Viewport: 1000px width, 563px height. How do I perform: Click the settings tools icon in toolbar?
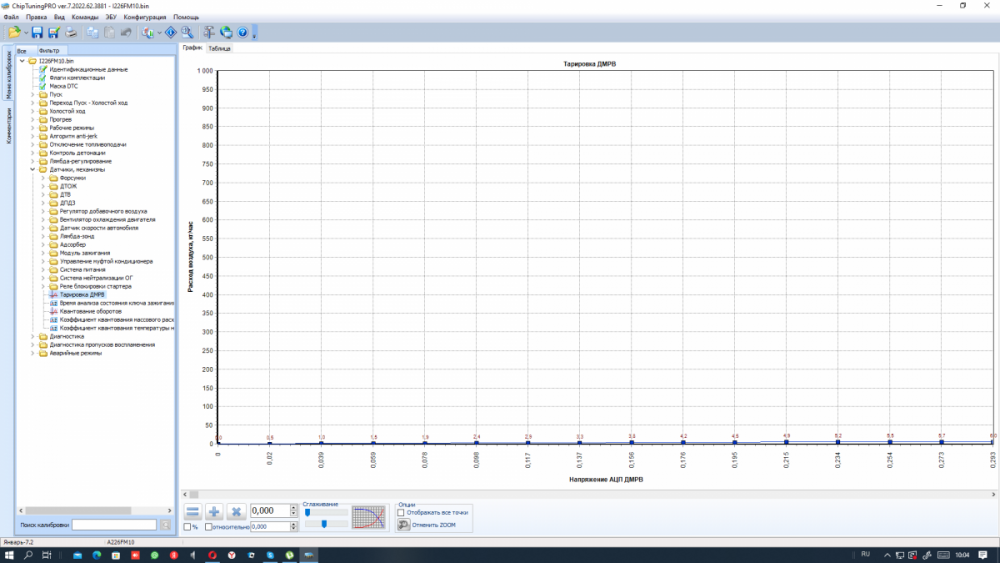tap(209, 32)
